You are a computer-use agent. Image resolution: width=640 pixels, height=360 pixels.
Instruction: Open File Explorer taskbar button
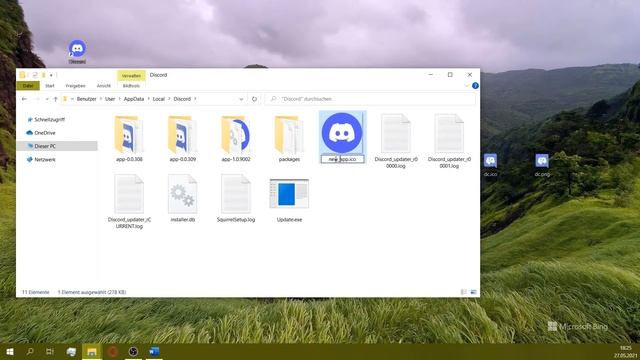click(92, 351)
